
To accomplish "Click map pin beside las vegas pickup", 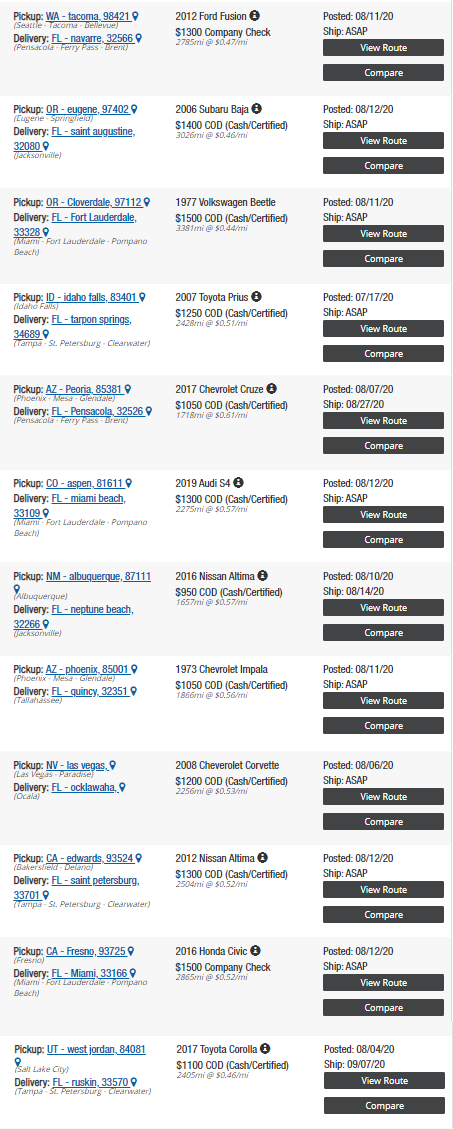I will click(x=112, y=765).
